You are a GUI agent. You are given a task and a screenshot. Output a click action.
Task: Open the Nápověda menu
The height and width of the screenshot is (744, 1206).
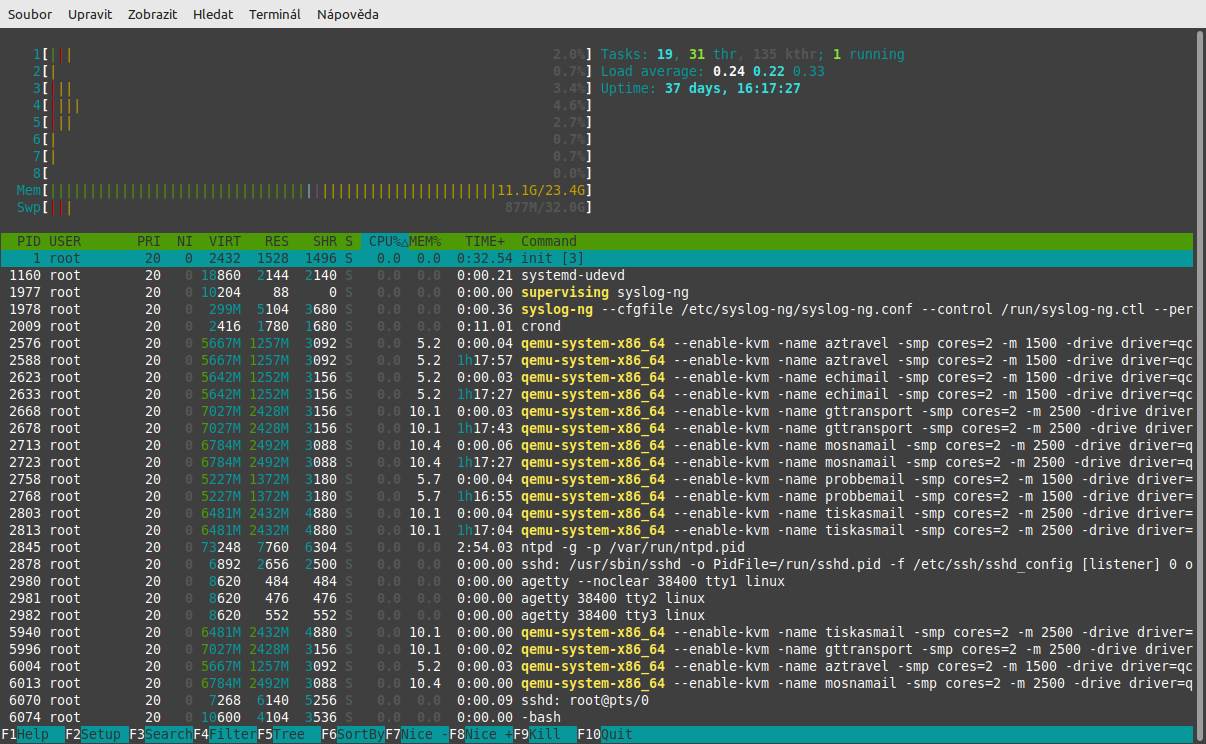click(x=347, y=14)
